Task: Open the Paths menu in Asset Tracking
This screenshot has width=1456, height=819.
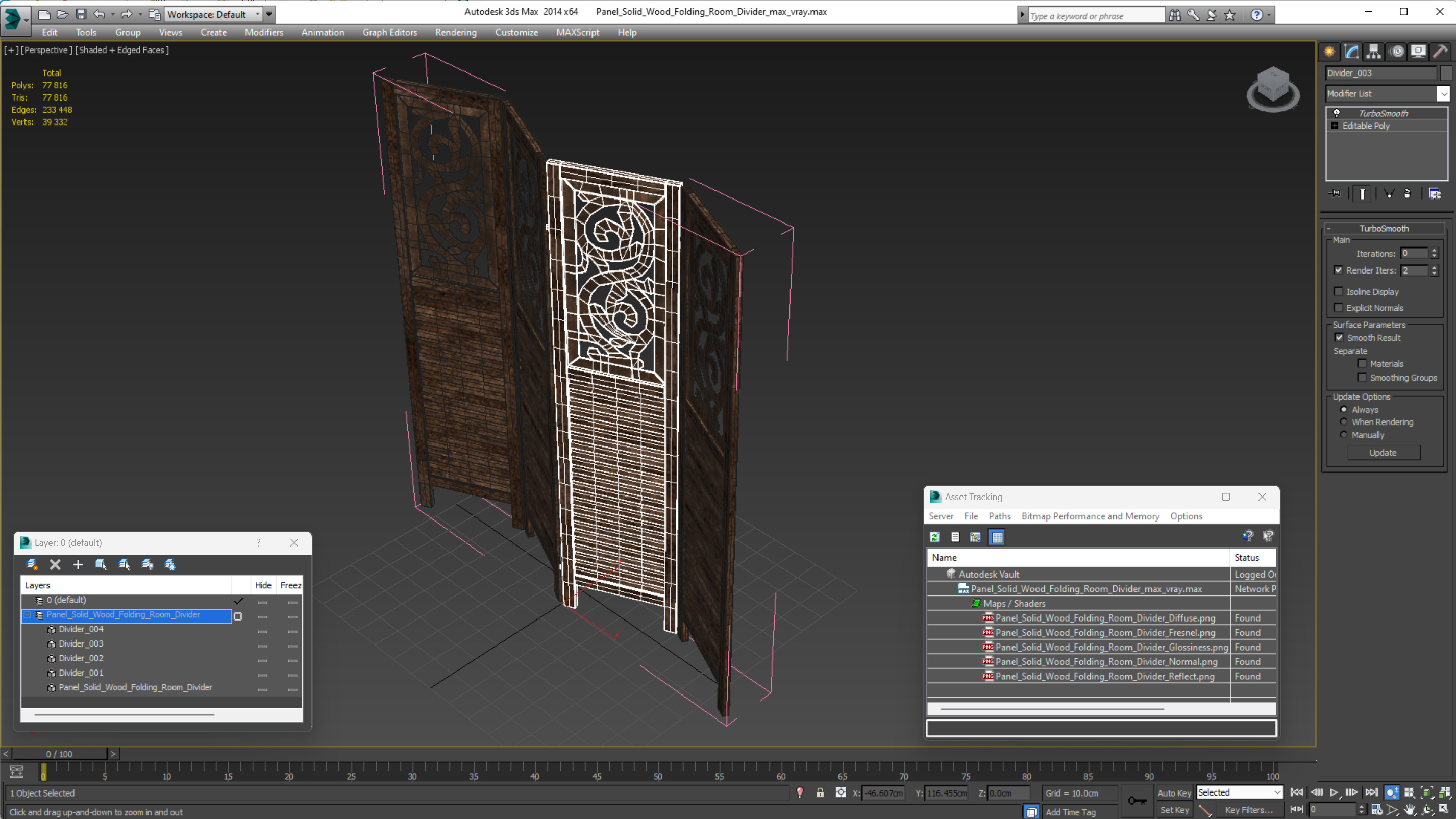Action: coord(999,516)
